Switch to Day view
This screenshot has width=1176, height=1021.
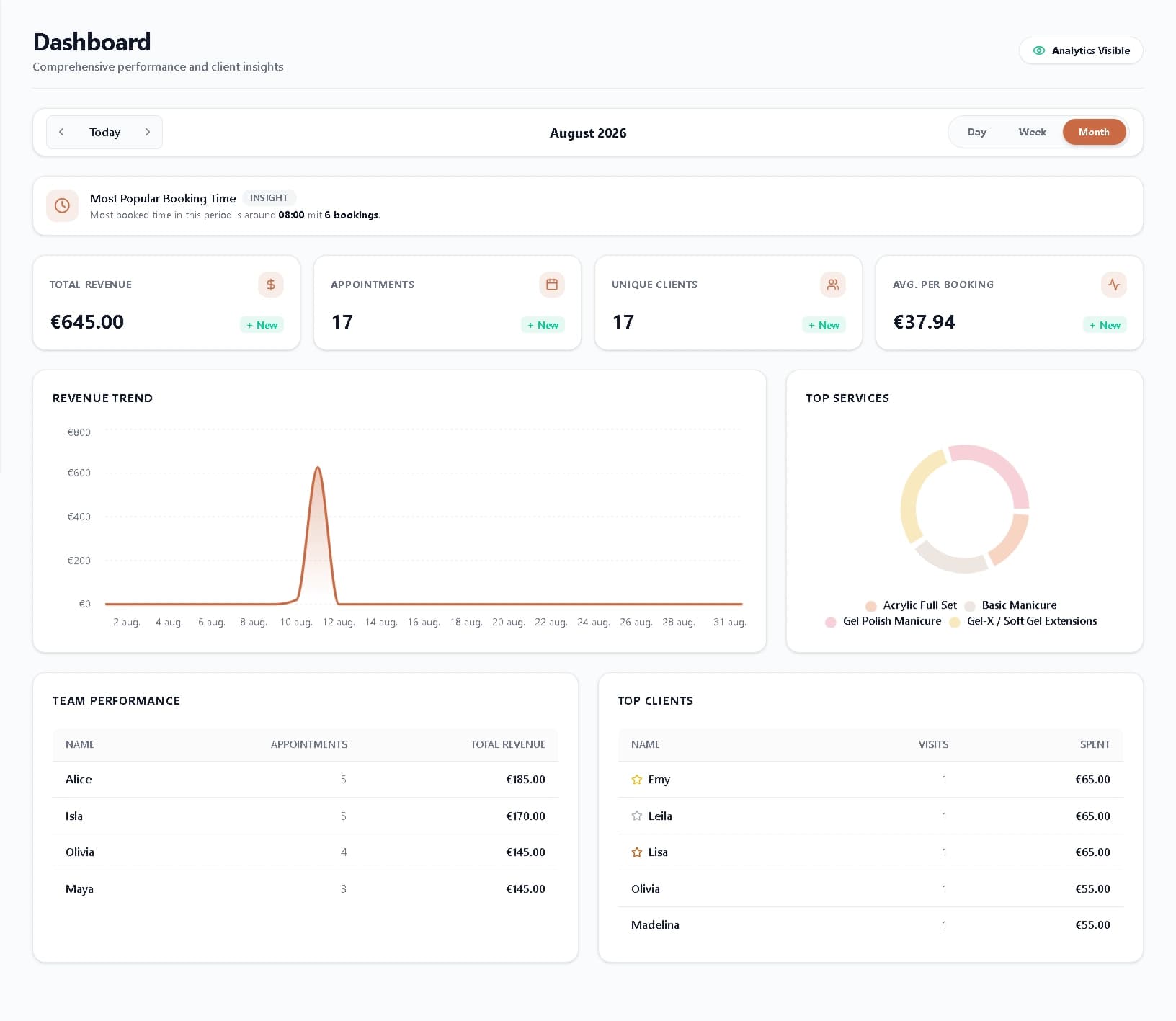pos(977,132)
